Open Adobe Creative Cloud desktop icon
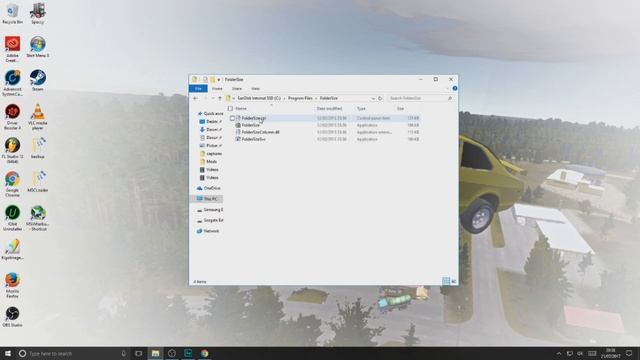Image resolution: width=640 pixels, height=360 pixels. (x=12, y=49)
